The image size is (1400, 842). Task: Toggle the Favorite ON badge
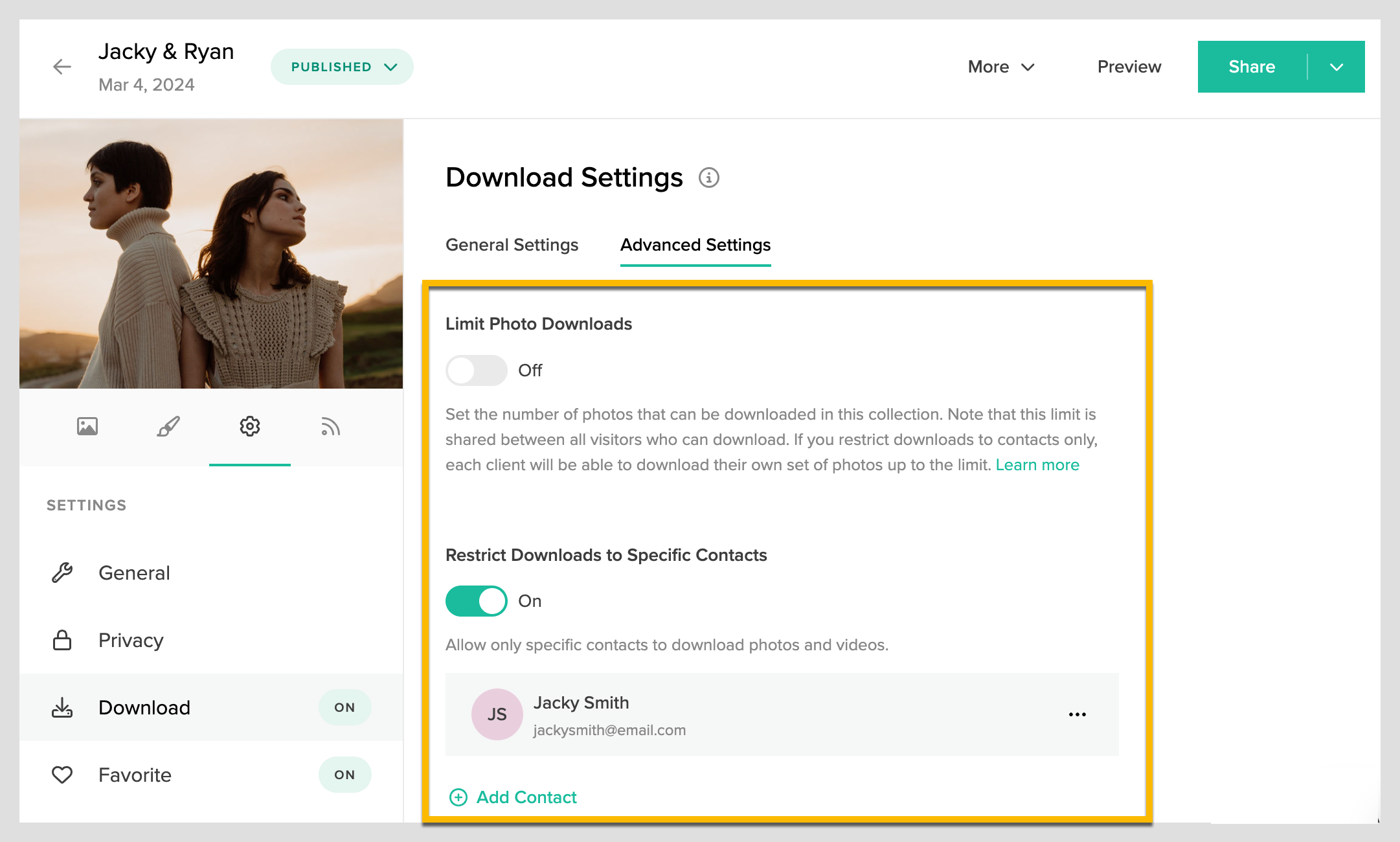[x=344, y=775]
